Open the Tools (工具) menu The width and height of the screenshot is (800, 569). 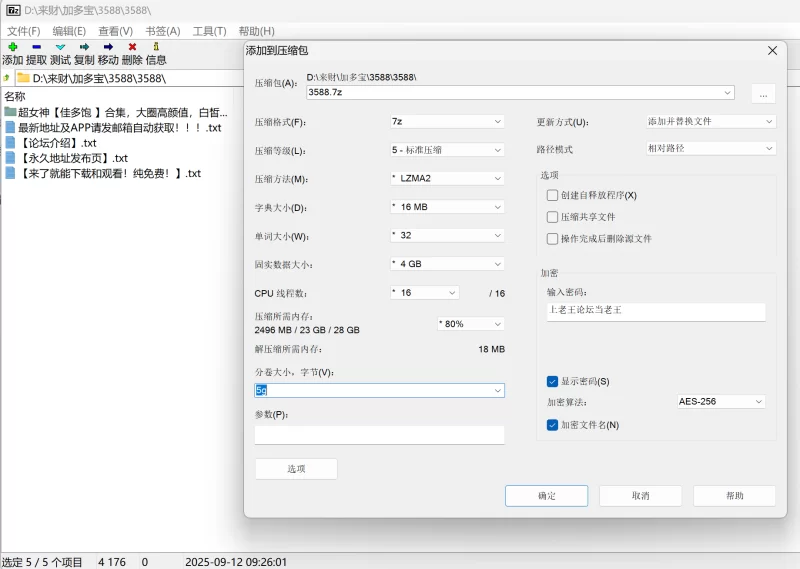pos(209,31)
